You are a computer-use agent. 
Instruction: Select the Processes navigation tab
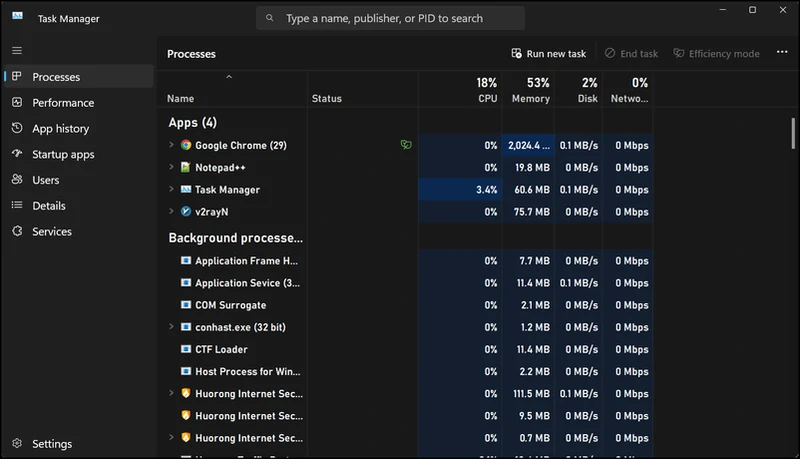pyautogui.click(x=56, y=77)
